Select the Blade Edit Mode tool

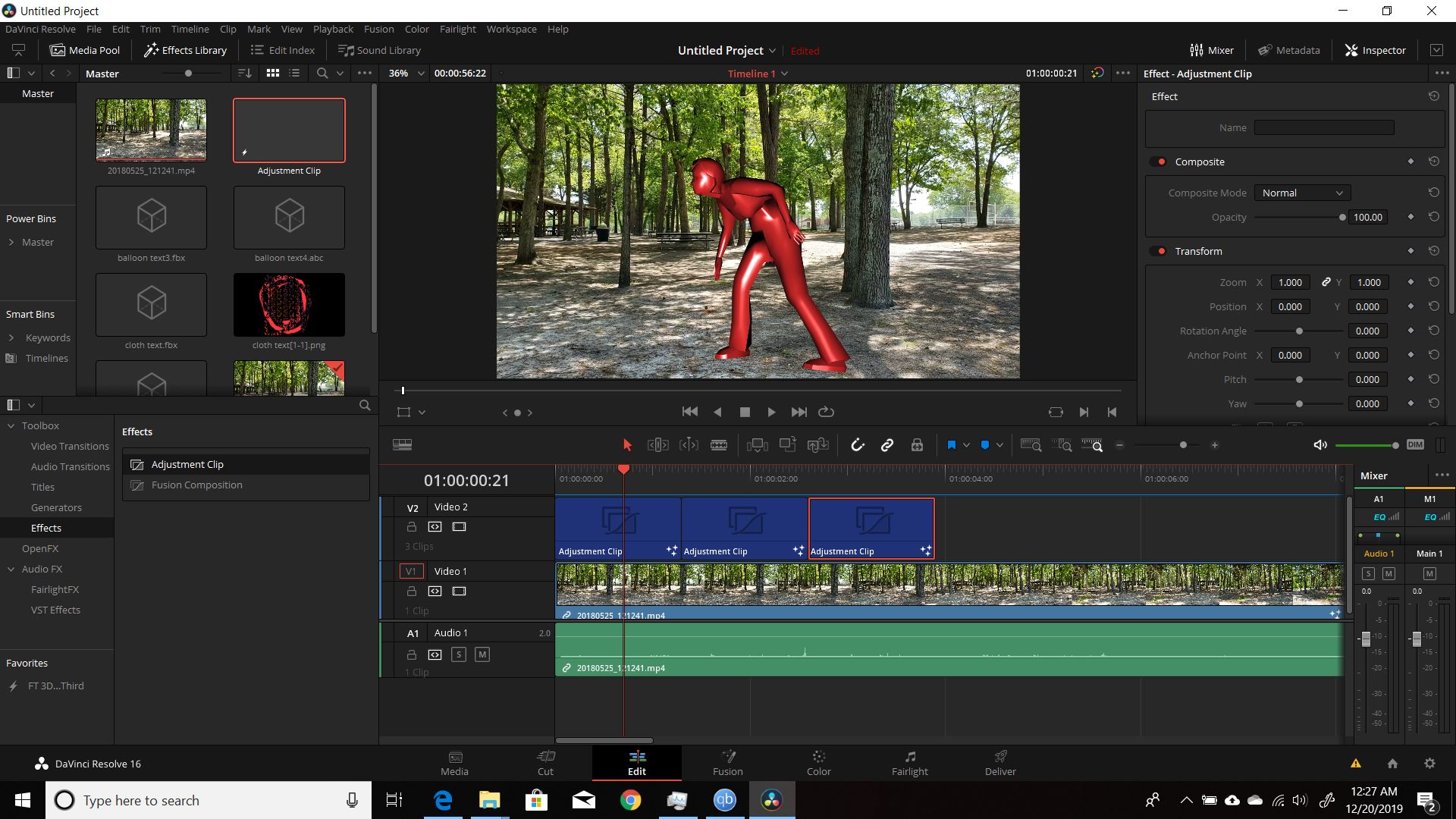click(719, 445)
